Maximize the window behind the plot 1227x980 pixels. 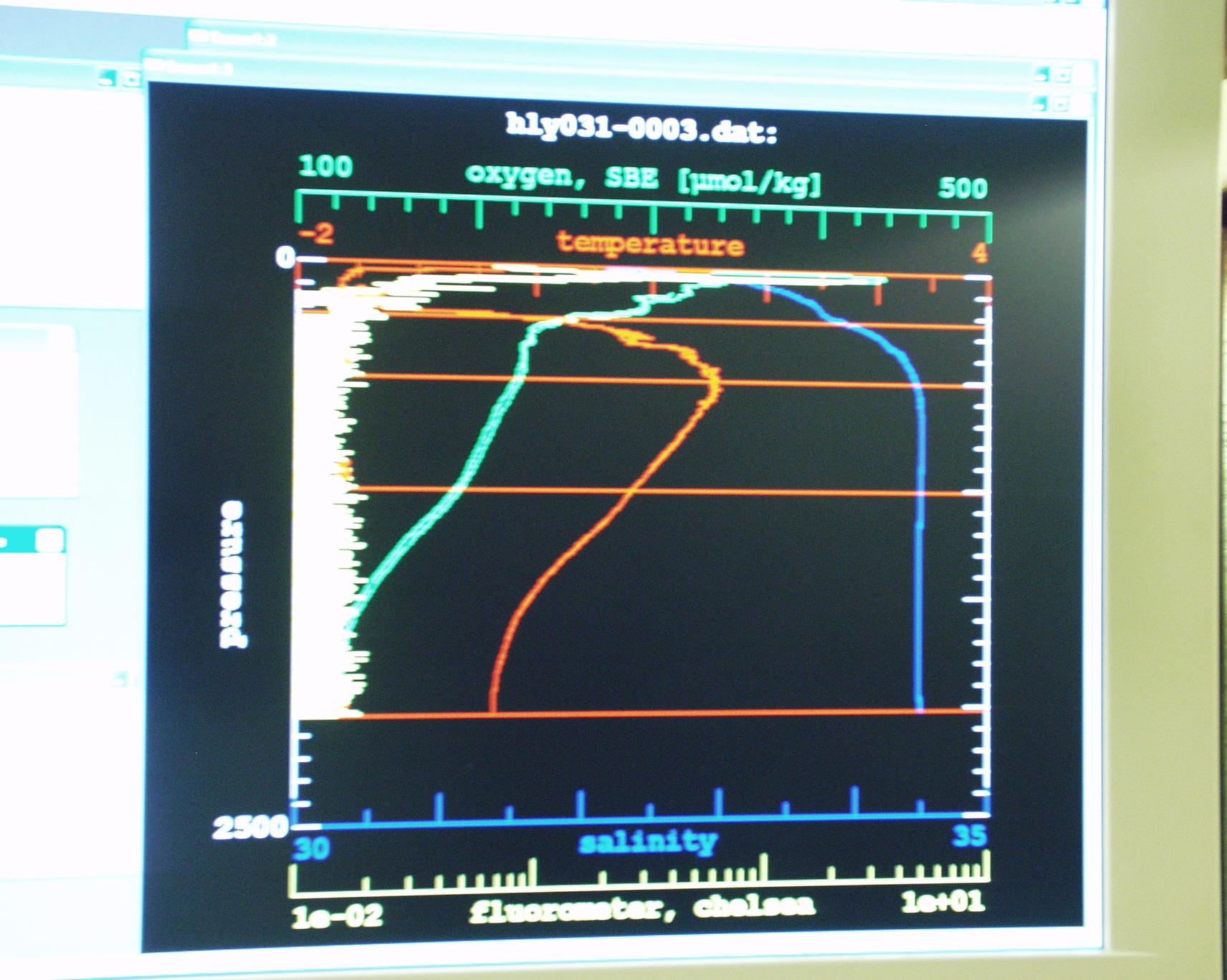tap(1064, 74)
